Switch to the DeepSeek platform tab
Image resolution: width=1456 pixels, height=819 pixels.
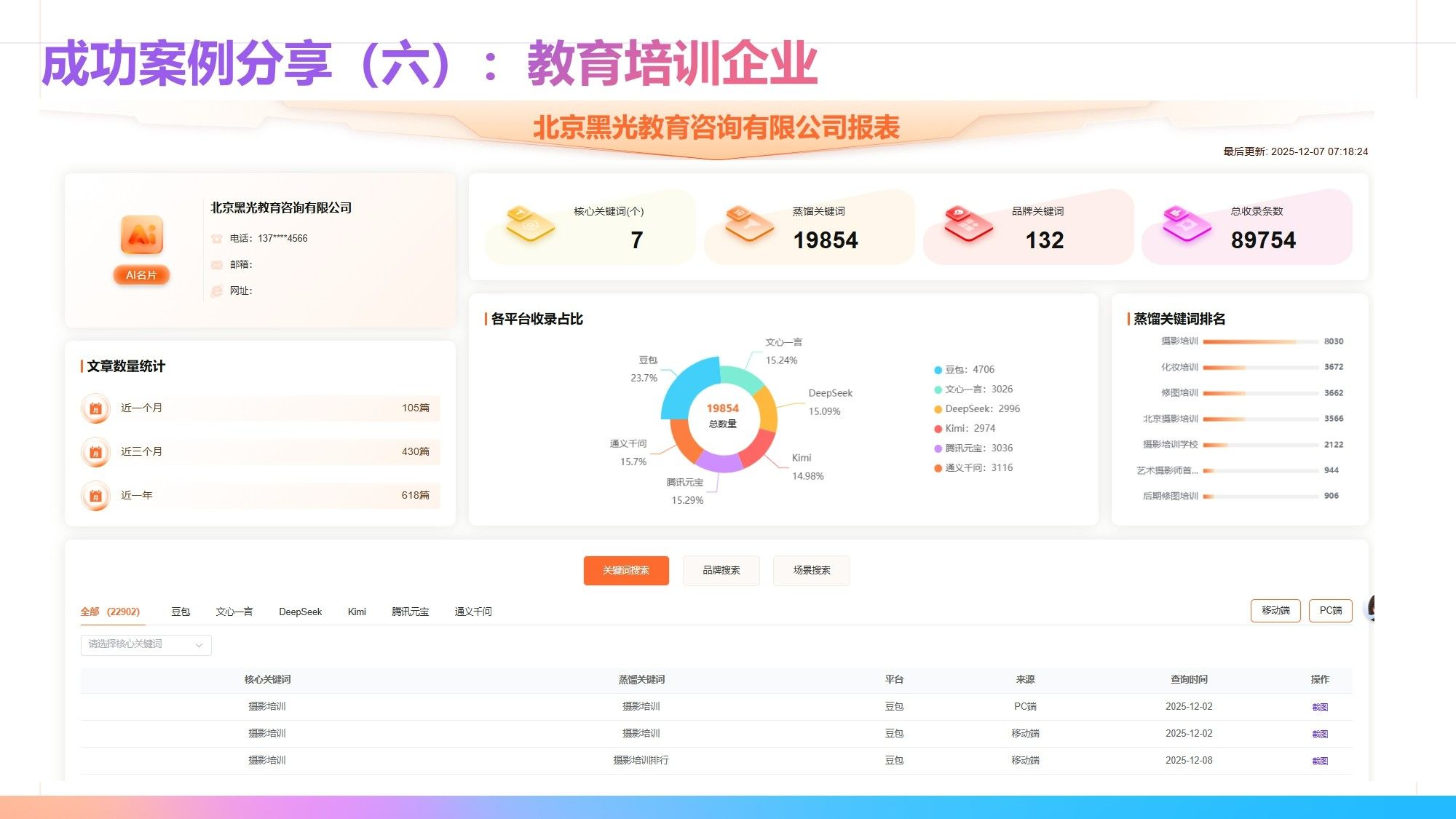tap(300, 612)
